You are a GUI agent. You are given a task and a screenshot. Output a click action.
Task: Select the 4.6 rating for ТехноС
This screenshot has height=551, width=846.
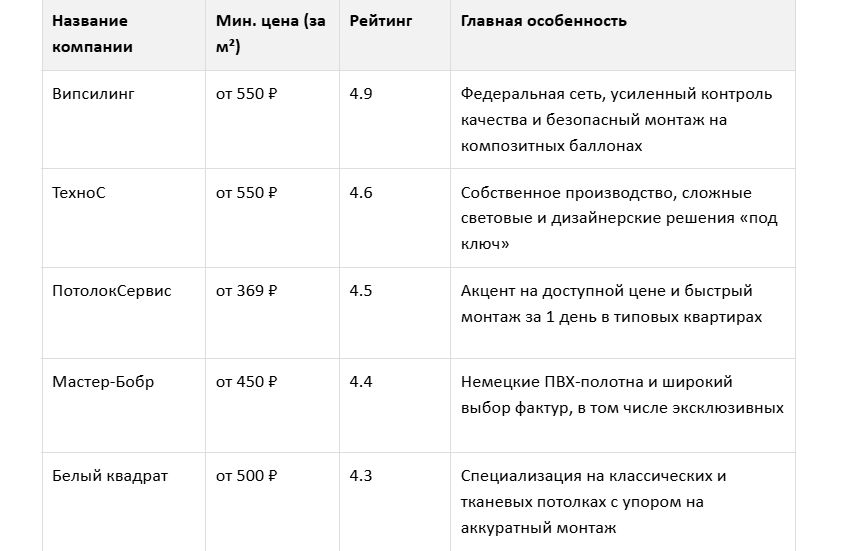pyautogui.click(x=361, y=193)
